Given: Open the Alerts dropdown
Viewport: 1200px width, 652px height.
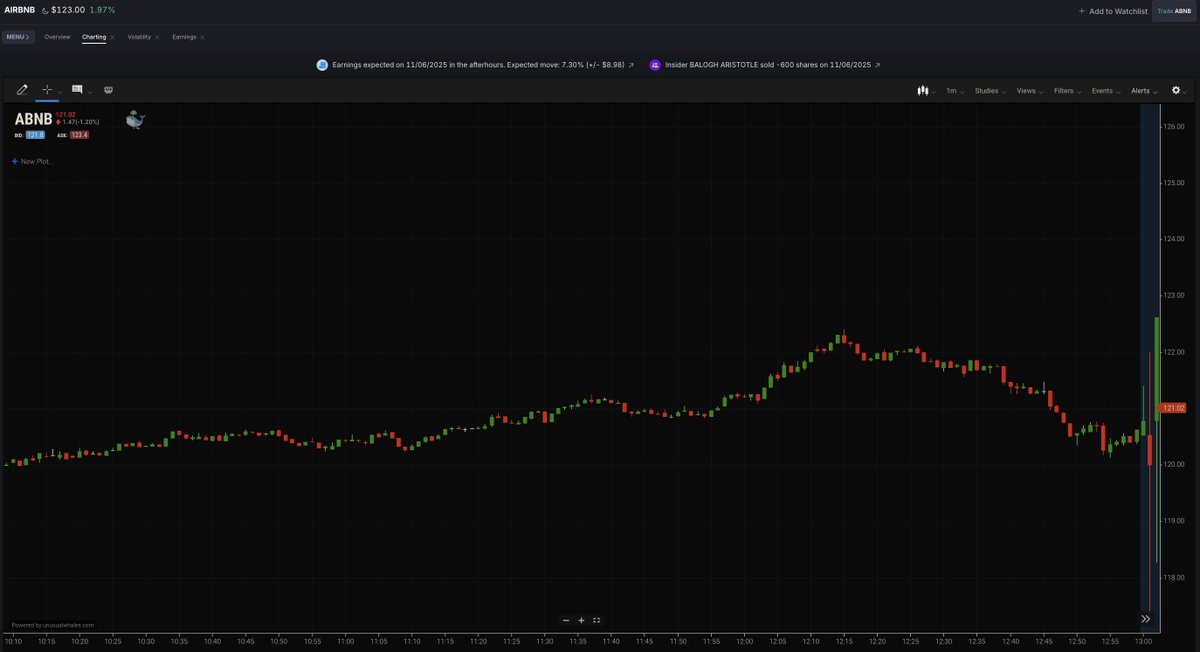Looking at the screenshot, I should [1144, 91].
